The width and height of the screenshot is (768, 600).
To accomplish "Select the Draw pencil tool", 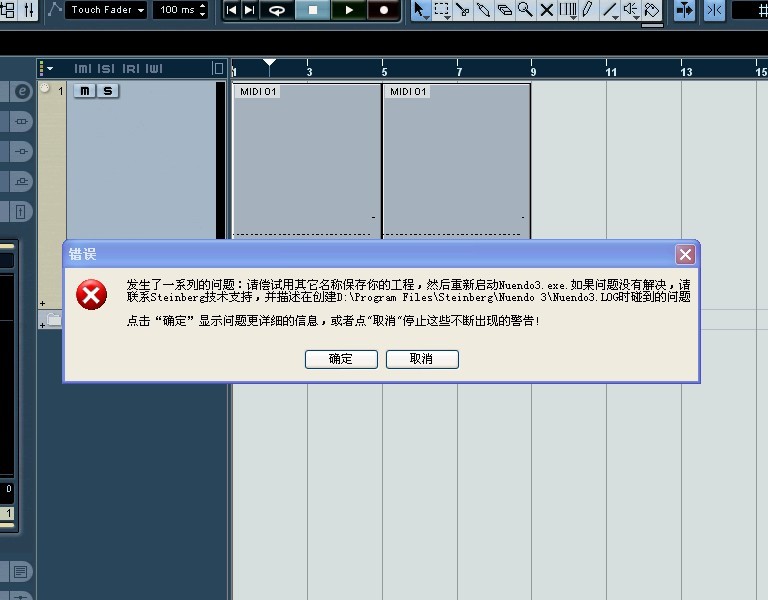I will point(588,10).
